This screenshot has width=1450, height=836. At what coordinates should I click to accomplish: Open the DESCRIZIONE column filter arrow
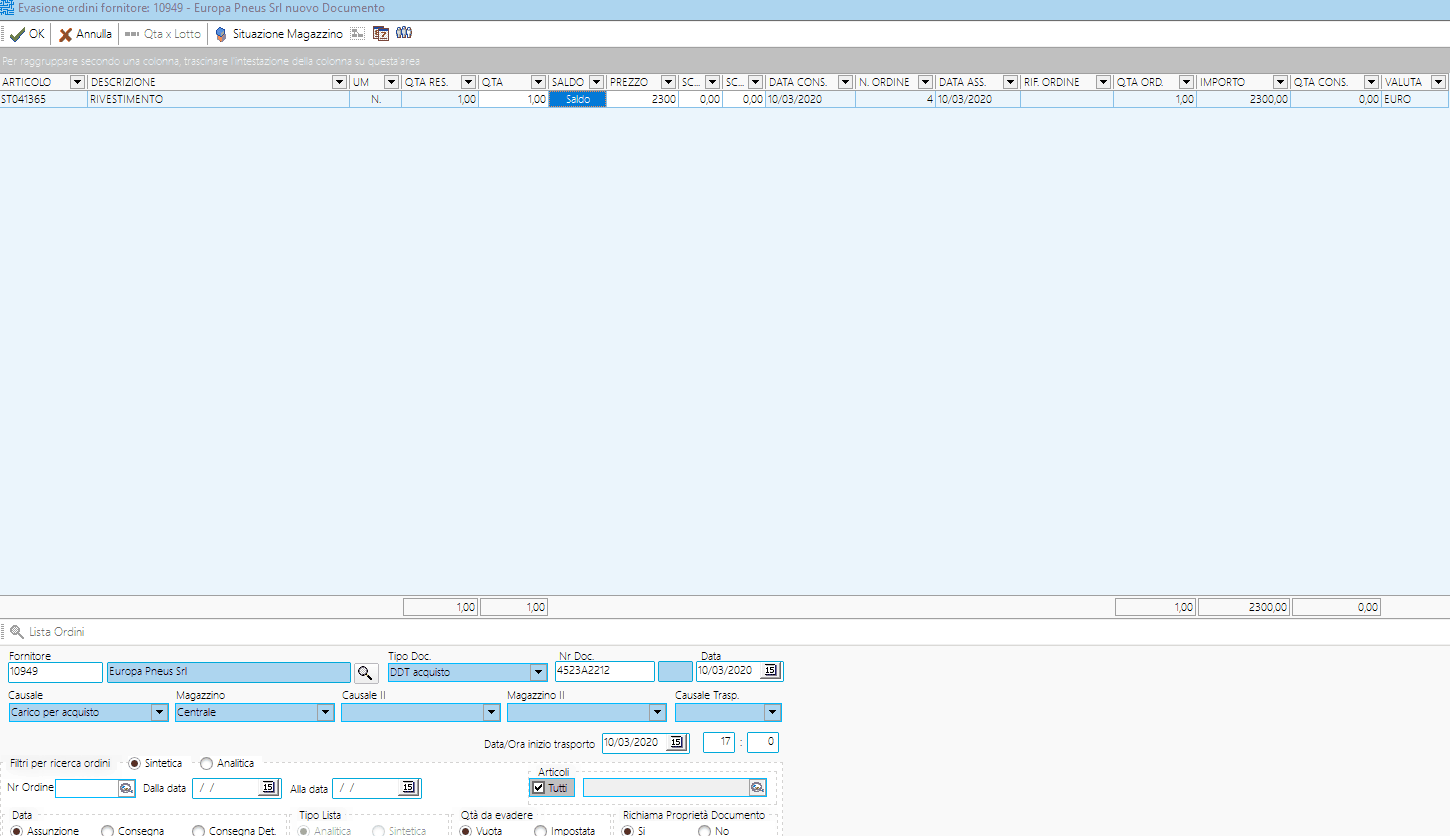coord(340,82)
